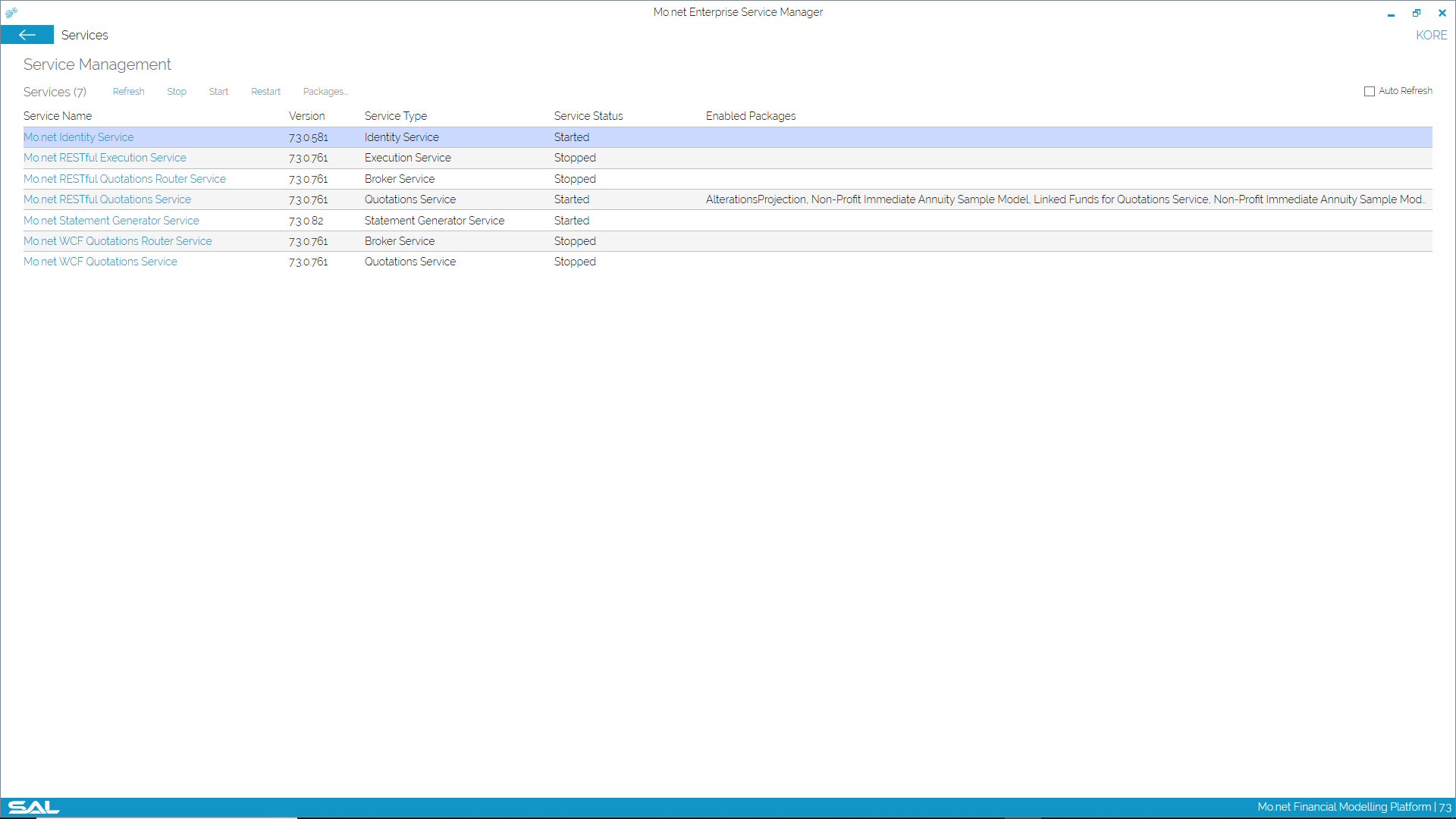
Task: Select Mo.net Identity Service menu item
Action: [x=79, y=137]
